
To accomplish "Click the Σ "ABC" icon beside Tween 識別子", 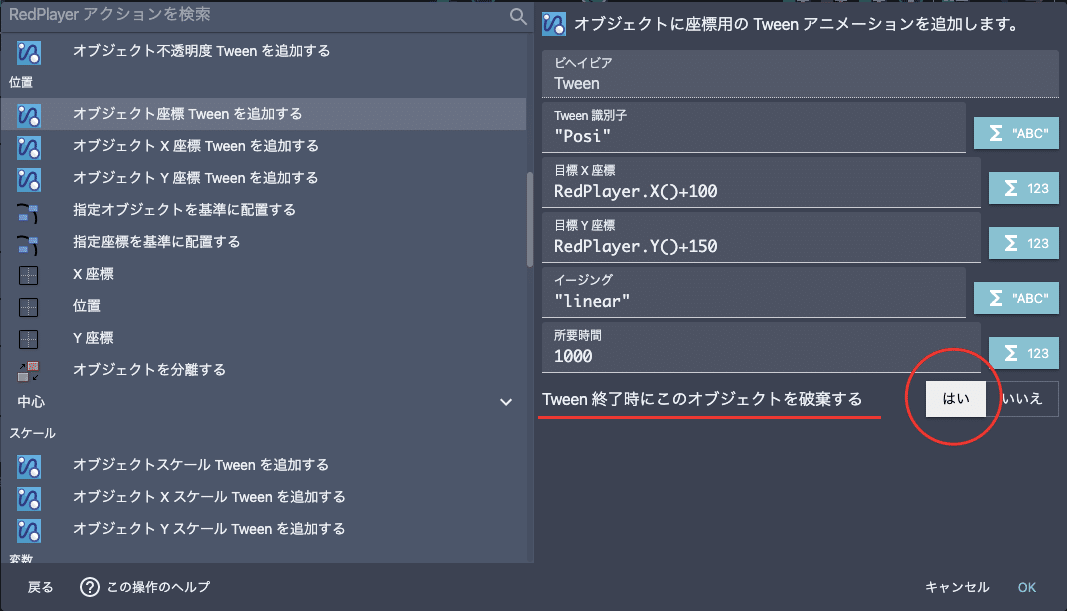I will tap(1016, 133).
